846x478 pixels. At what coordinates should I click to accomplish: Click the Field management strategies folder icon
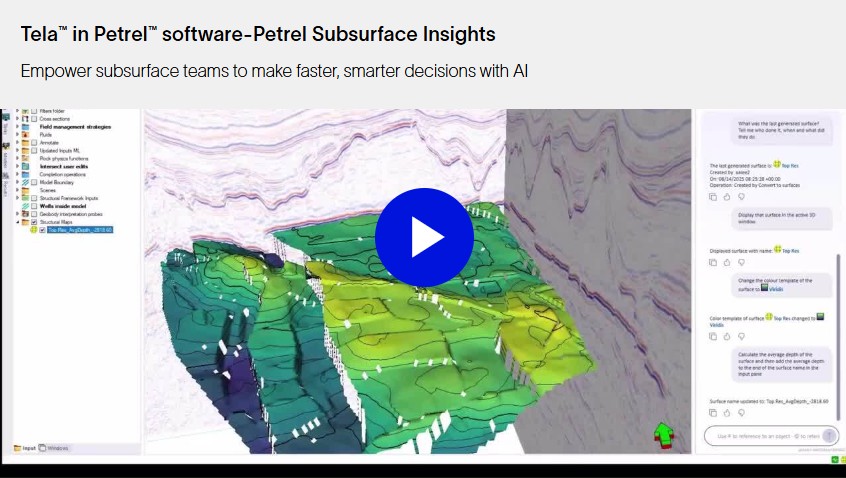25,127
